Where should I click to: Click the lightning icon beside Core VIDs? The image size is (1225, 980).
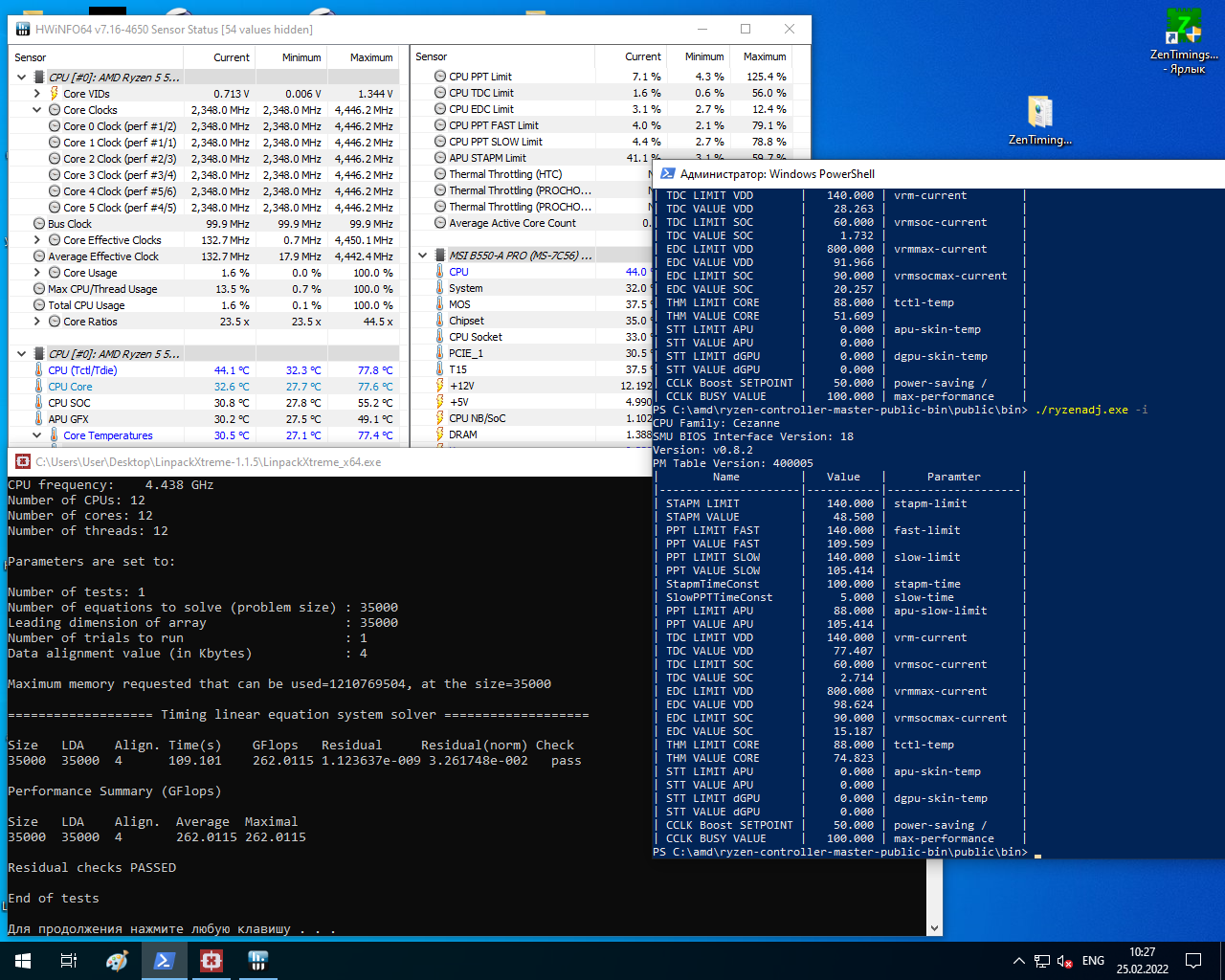55,94
